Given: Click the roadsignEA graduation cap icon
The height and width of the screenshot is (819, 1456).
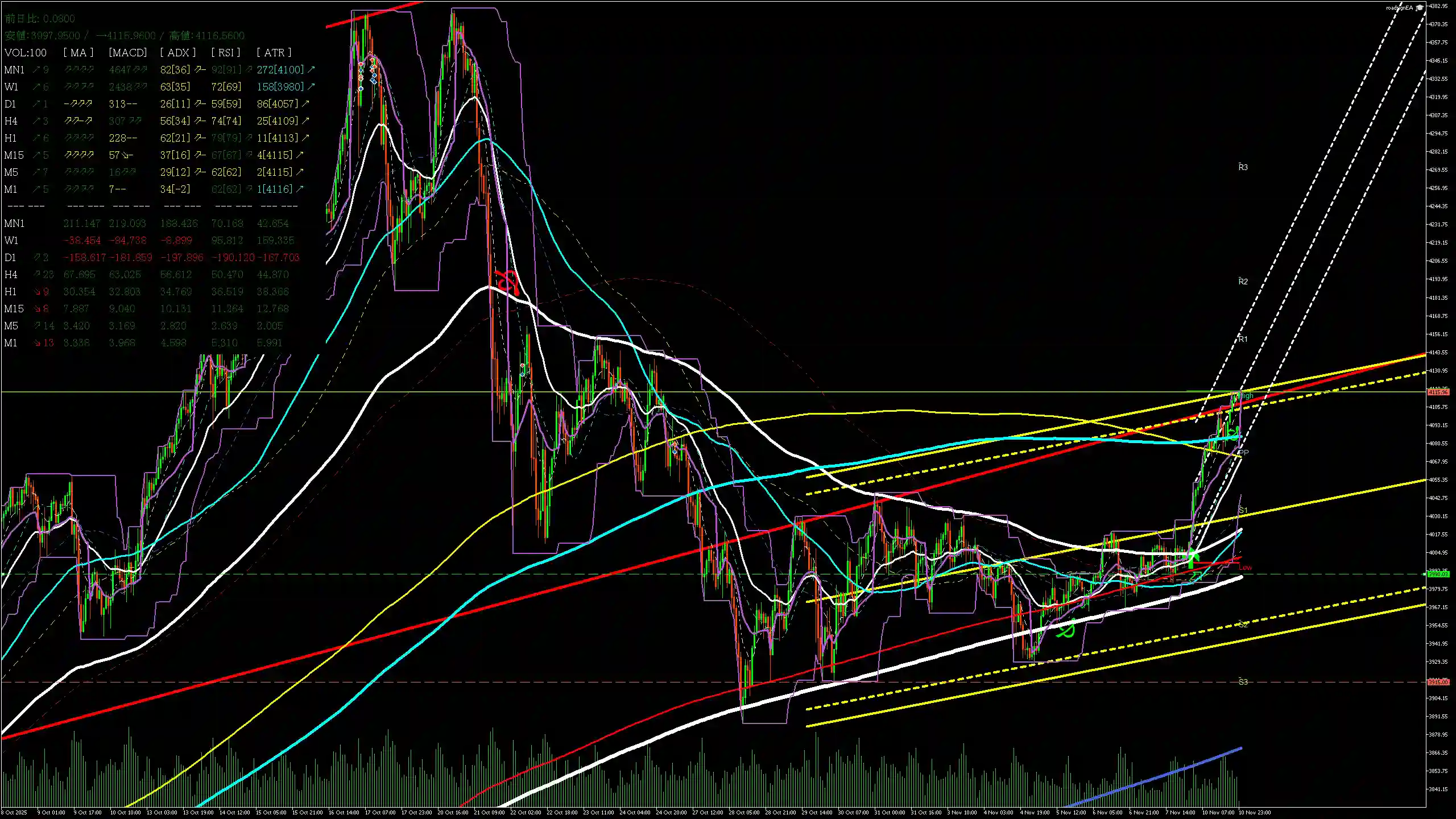Looking at the screenshot, I should point(1419,7).
